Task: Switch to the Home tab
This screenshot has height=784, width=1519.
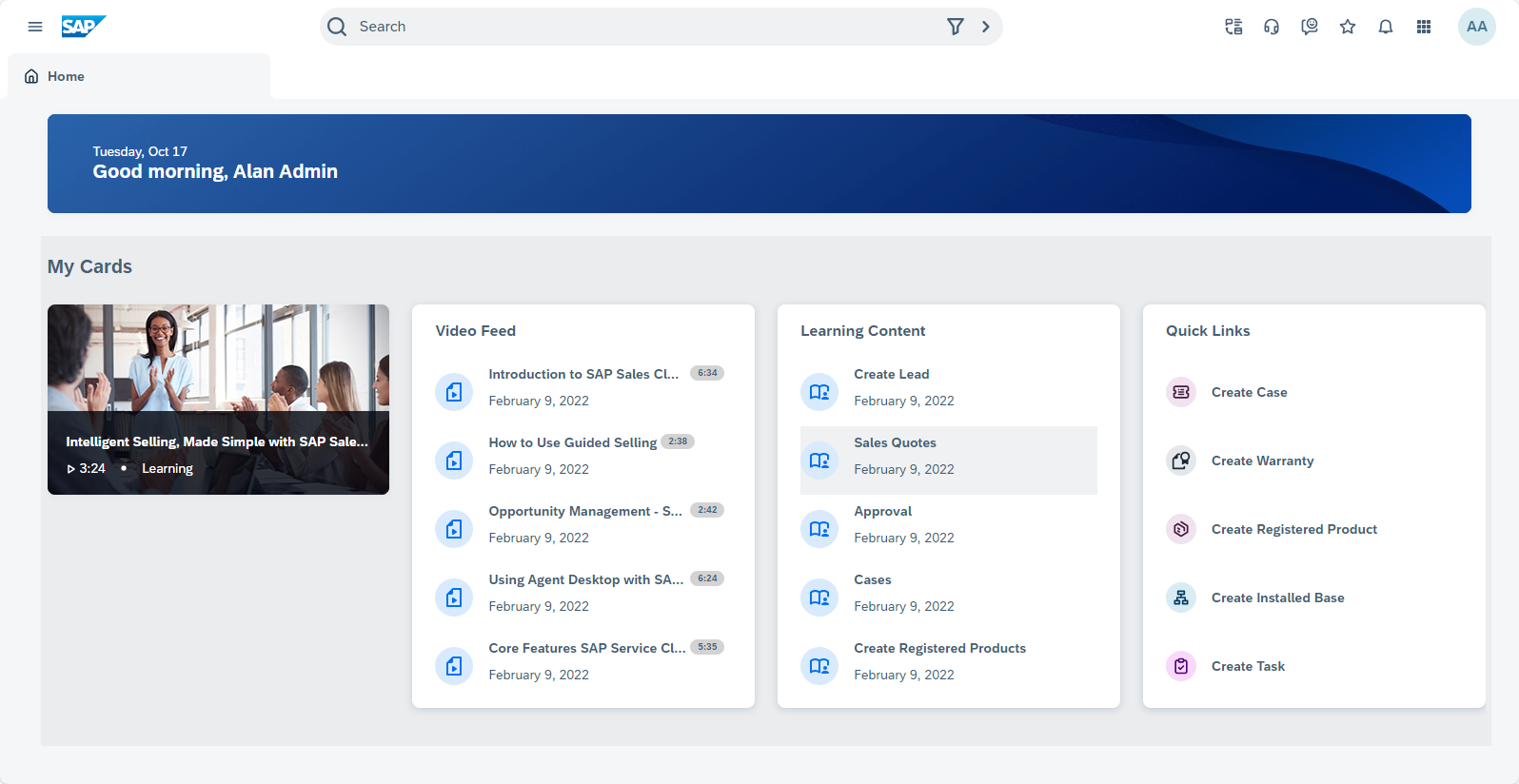Action: (x=66, y=76)
